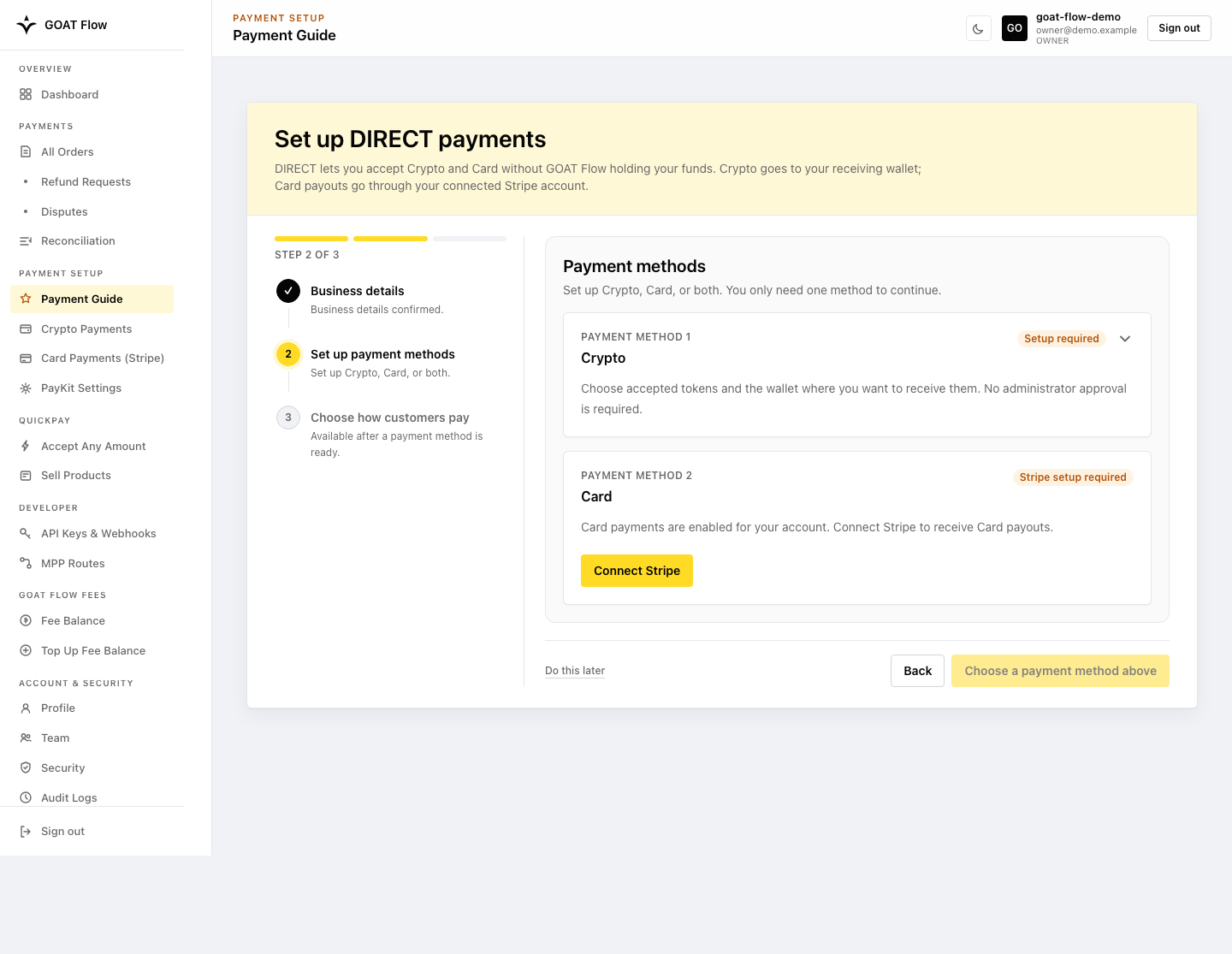Click Top Up Fee Balance plus icon
Viewport: 1232px width, 954px height.
26,650
